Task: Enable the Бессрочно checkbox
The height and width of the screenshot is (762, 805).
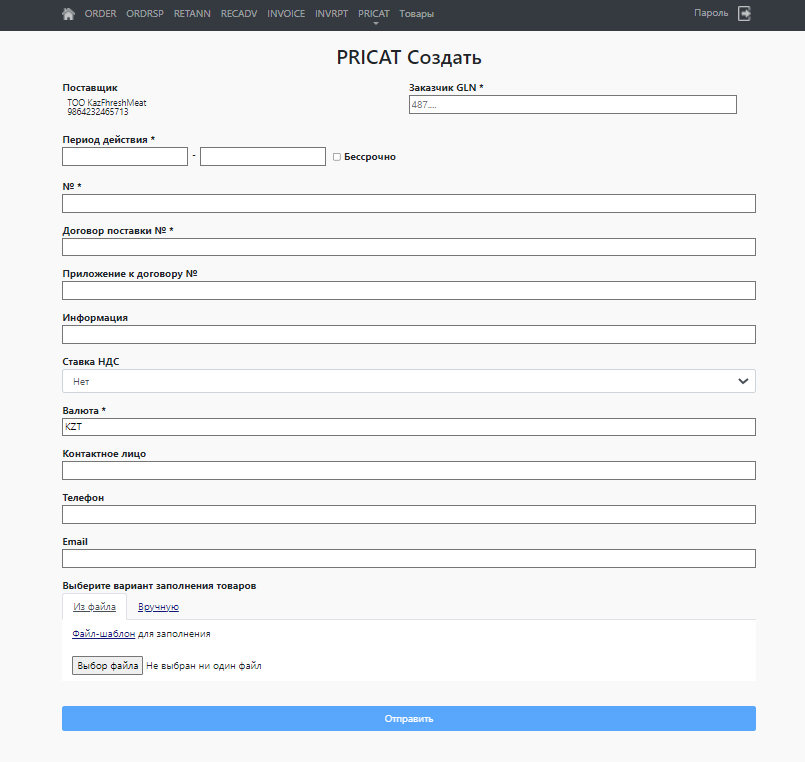Action: click(337, 157)
